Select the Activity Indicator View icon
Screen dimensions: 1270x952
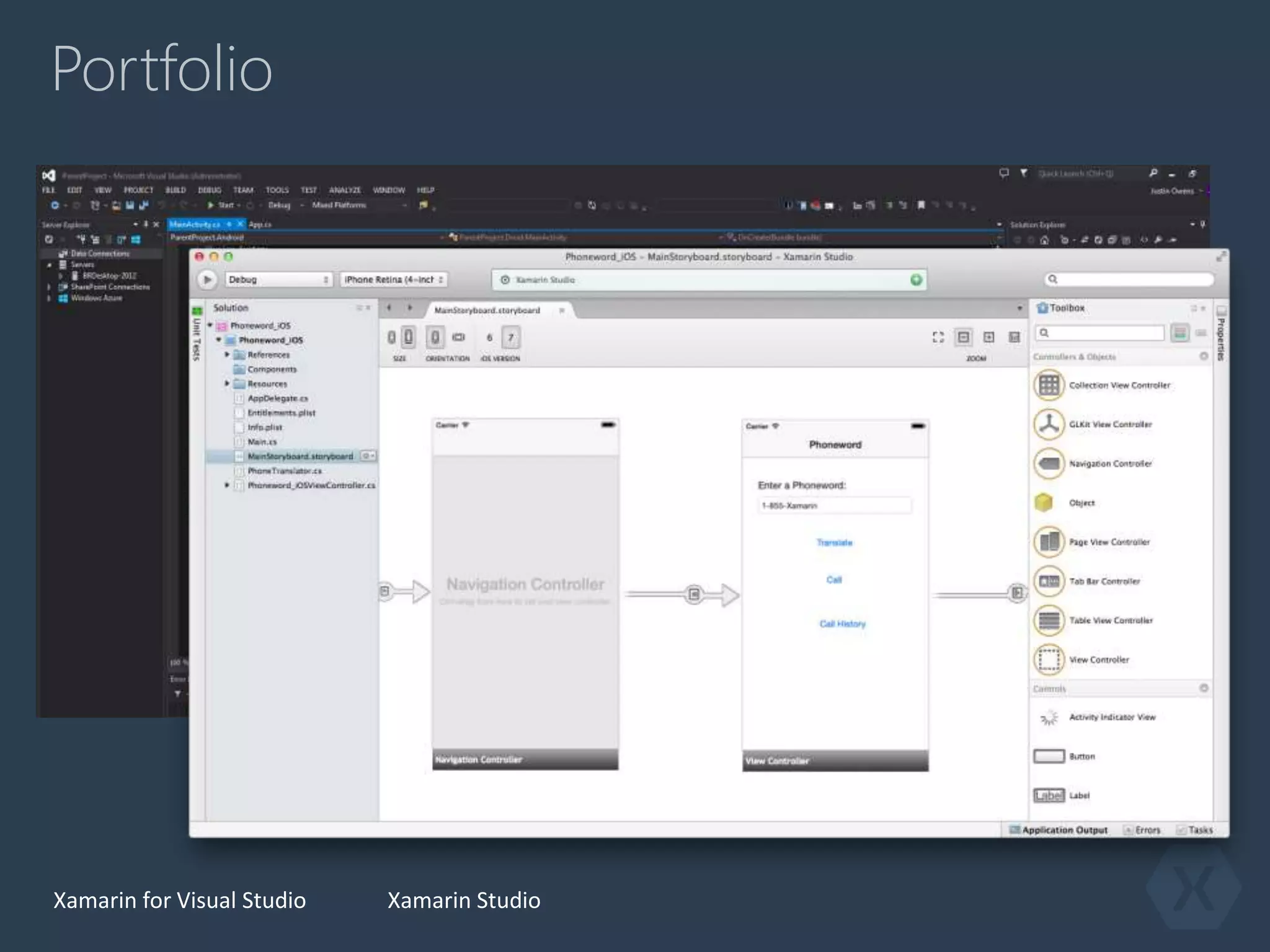[1049, 718]
